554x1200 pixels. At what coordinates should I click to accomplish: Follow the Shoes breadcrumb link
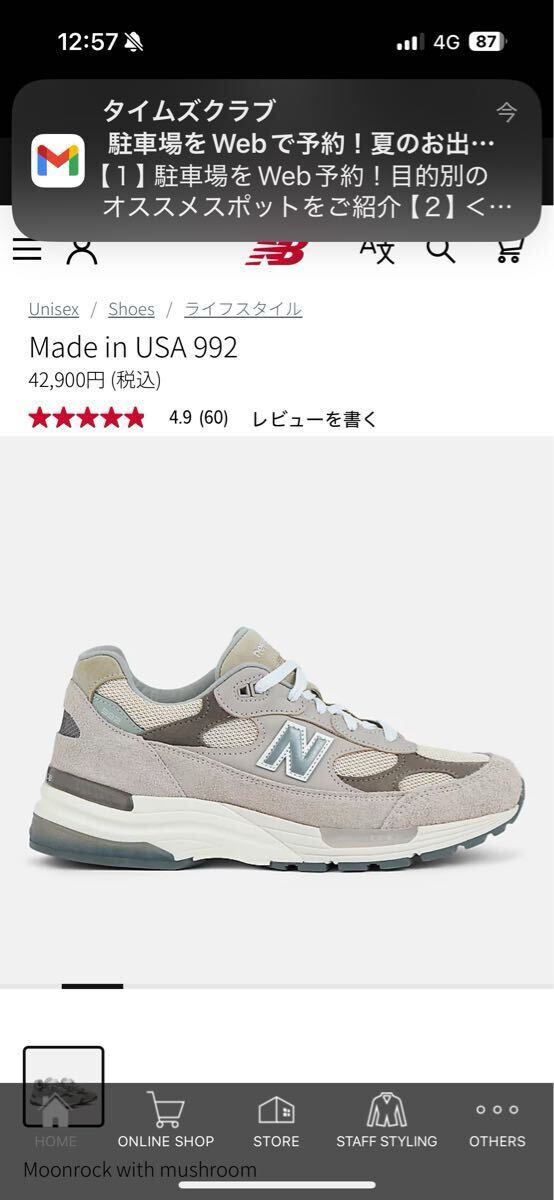coord(131,309)
